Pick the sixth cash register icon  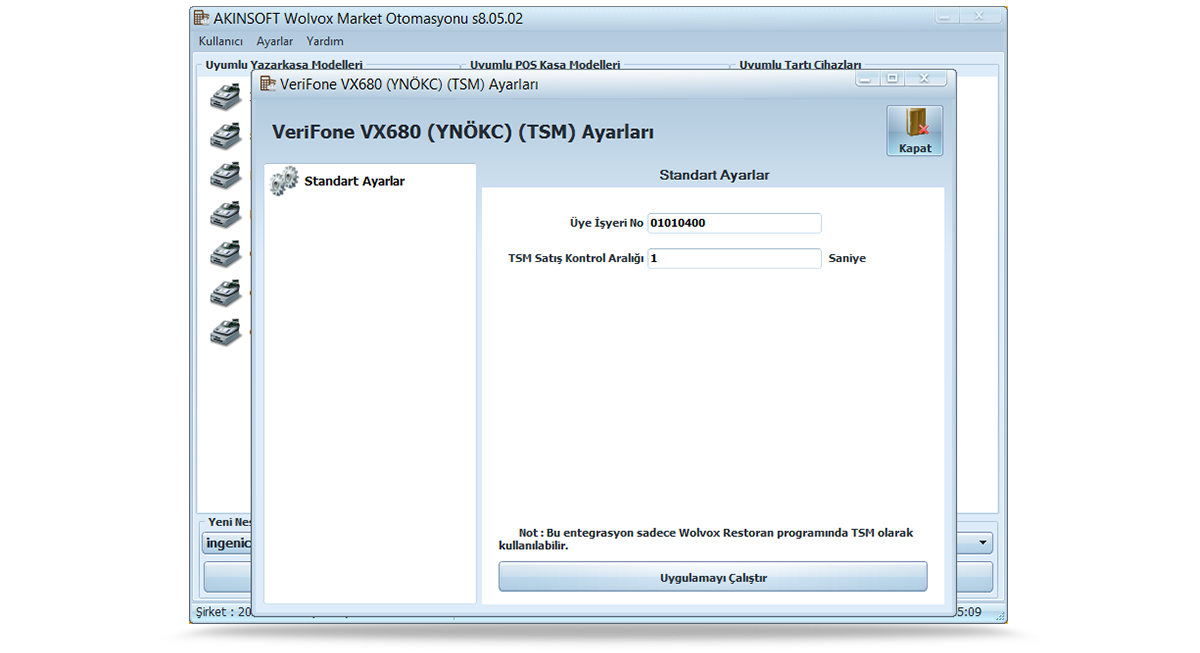pyautogui.click(x=225, y=292)
